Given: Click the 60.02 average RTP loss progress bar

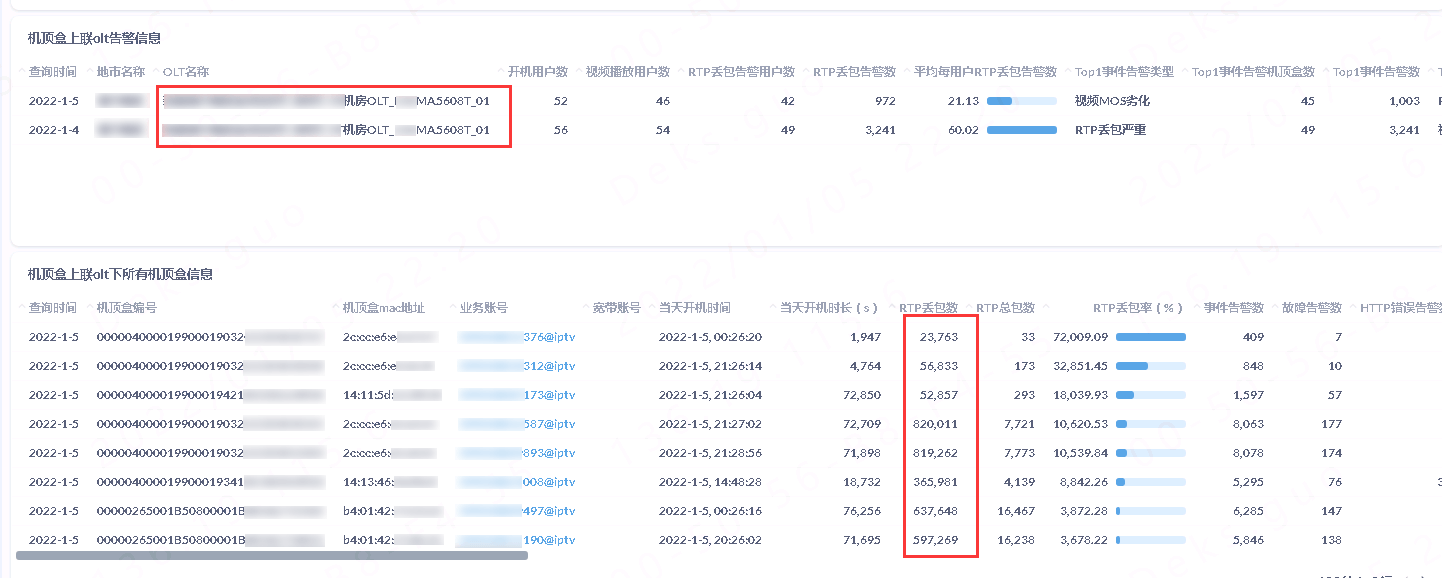Looking at the screenshot, I should (1021, 130).
